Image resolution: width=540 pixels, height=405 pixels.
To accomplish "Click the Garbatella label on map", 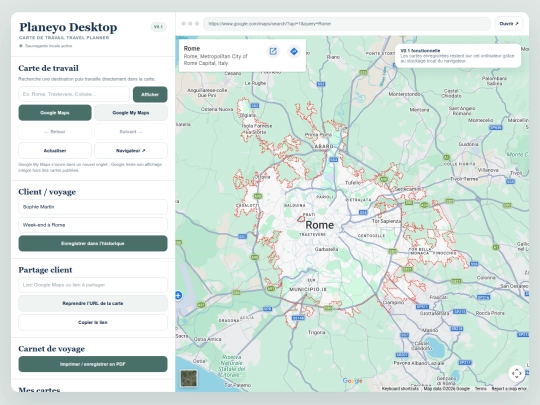I will (326, 249).
